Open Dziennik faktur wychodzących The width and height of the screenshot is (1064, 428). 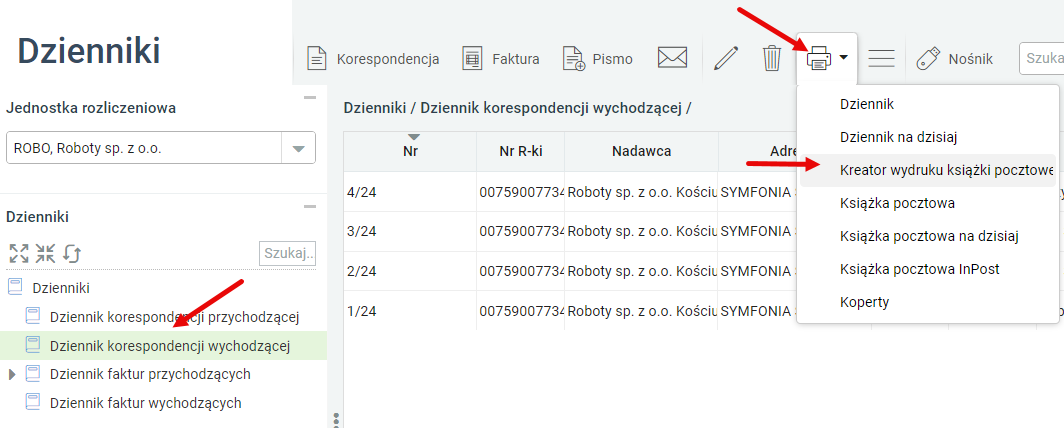tap(145, 403)
